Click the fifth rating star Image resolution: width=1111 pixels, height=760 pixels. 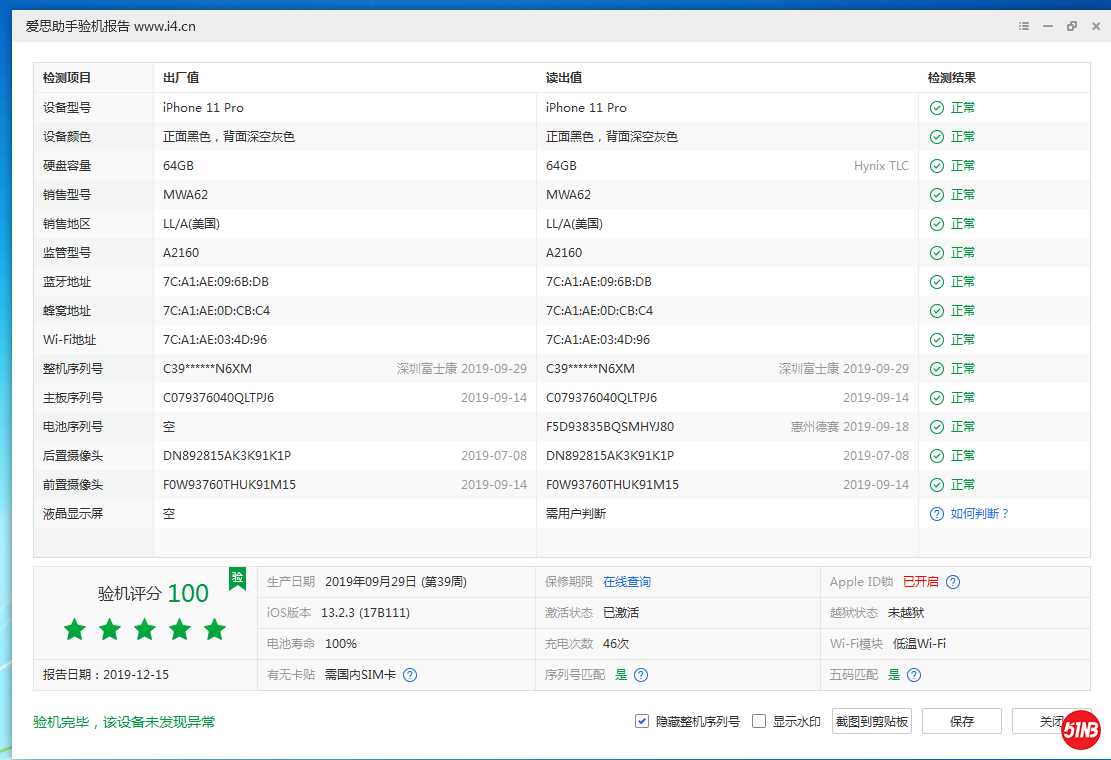point(213,629)
